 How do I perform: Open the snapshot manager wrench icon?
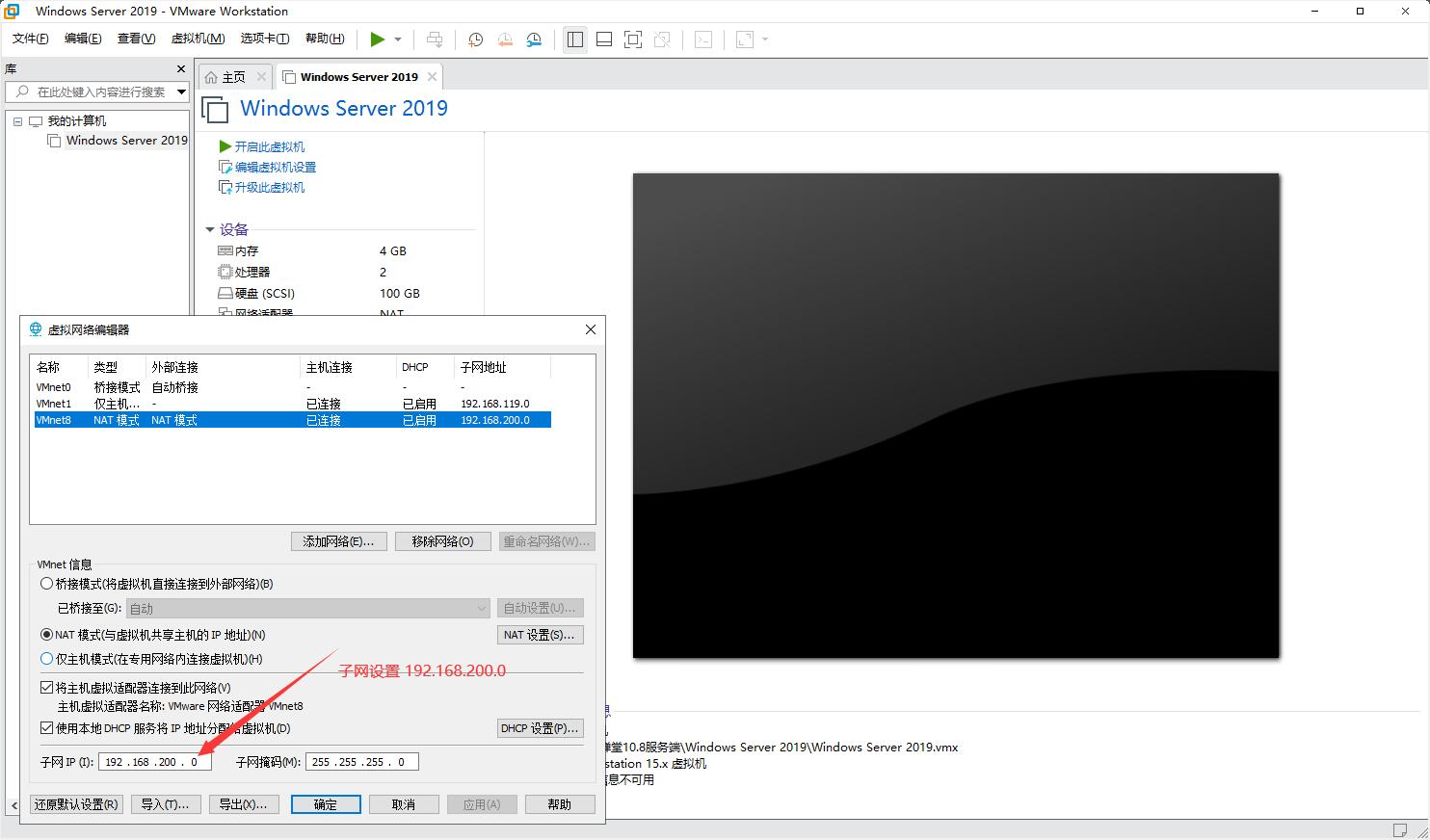pos(534,39)
